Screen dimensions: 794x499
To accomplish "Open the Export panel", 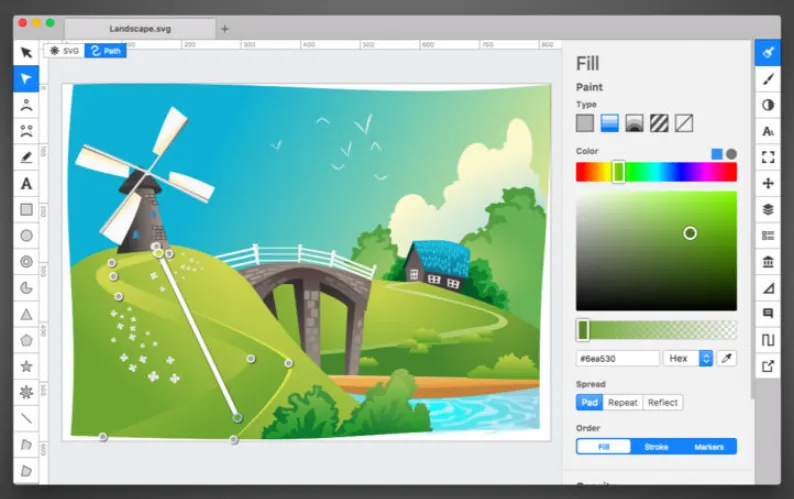I will (768, 366).
